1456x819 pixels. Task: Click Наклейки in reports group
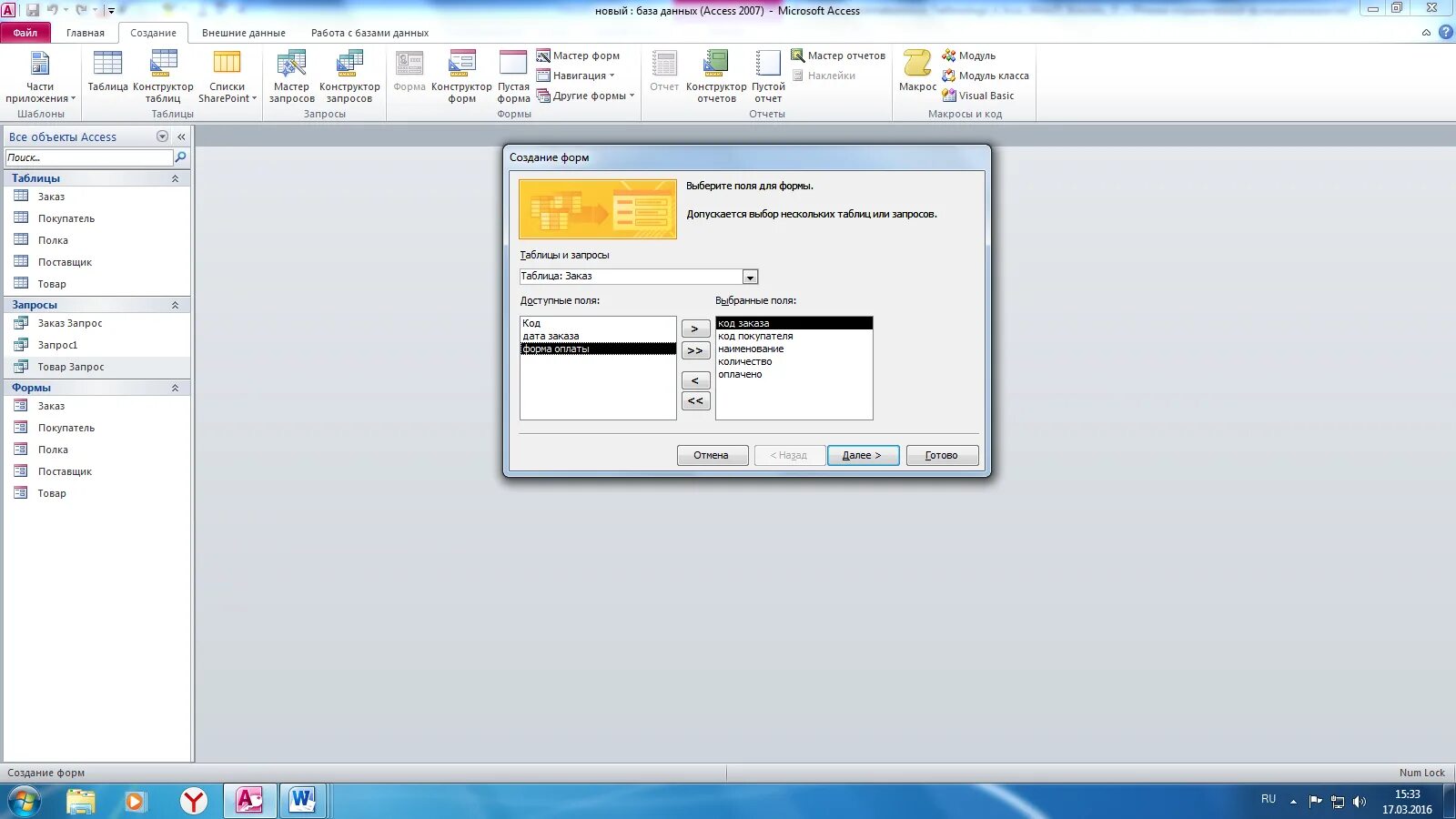[x=824, y=76]
